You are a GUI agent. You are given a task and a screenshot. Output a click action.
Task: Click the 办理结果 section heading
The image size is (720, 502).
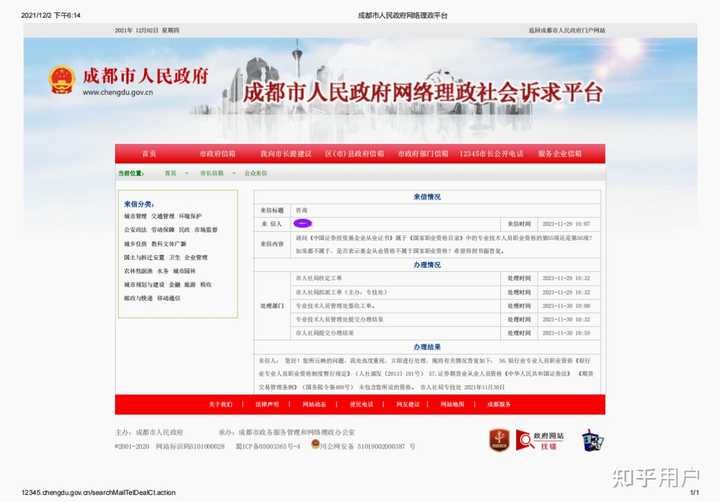tap(427, 347)
